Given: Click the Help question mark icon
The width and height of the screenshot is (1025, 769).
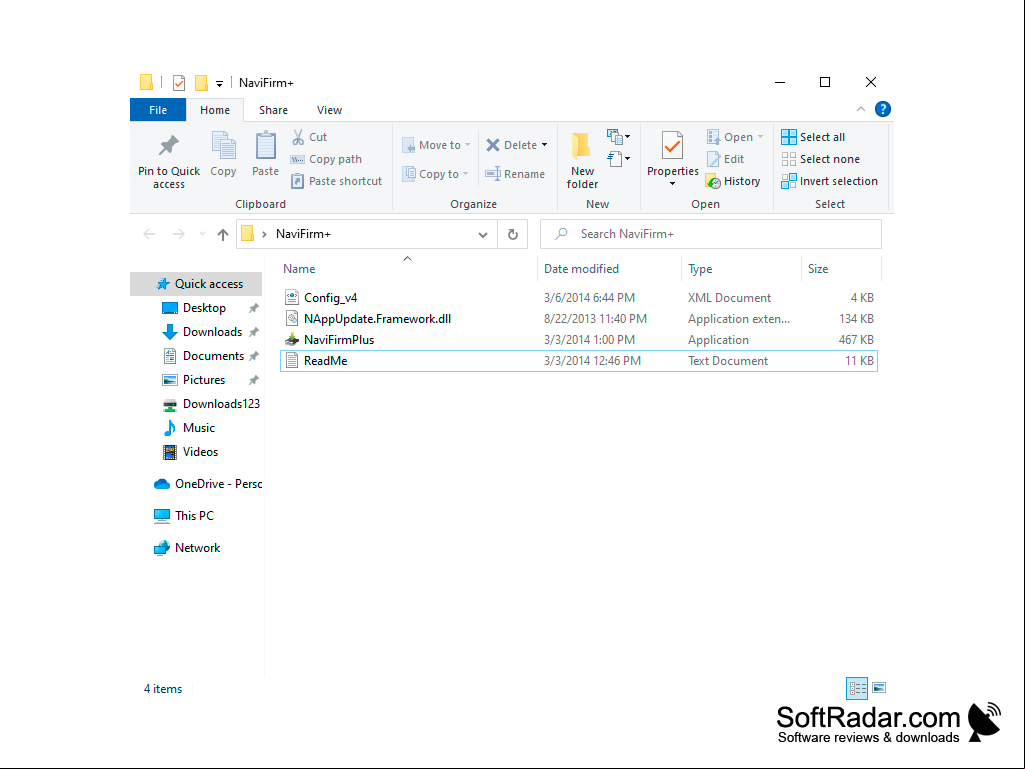Looking at the screenshot, I should click(882, 109).
